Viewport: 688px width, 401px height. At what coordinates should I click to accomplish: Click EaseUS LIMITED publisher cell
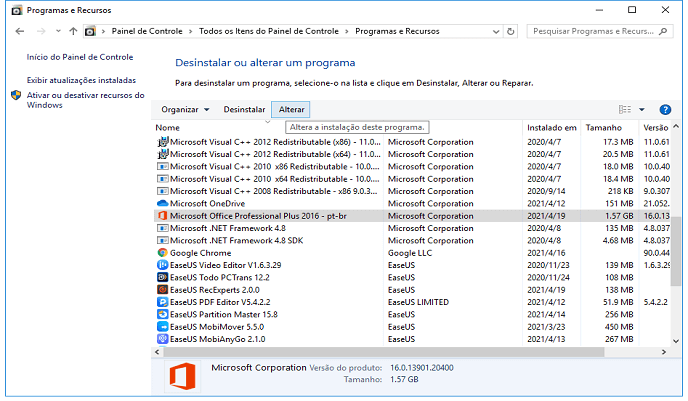pos(418,302)
